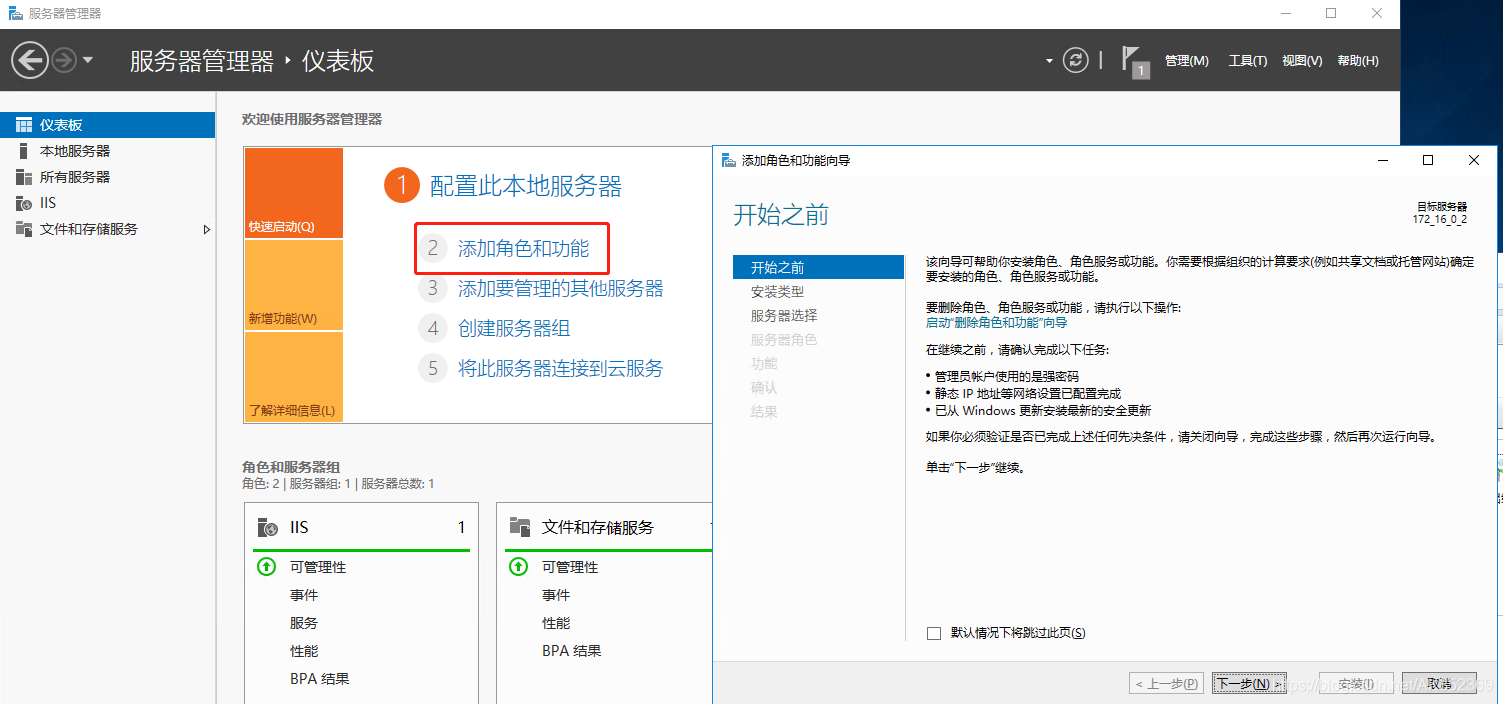The width and height of the screenshot is (1503, 704).
Task: Click green status icon in 文件和存储服务 tile
Action: (518, 567)
